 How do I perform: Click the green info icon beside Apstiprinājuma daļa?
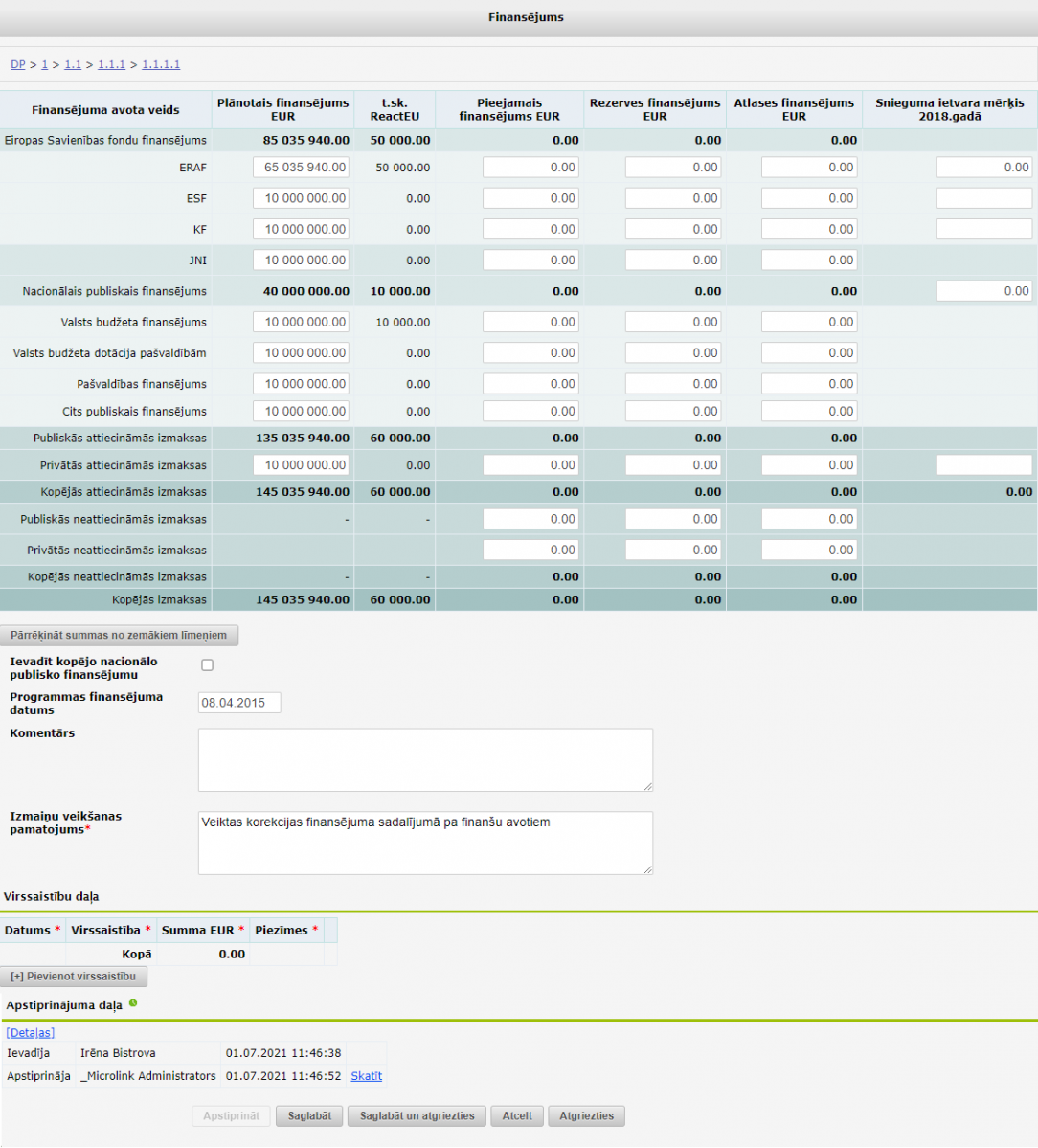(133, 1003)
